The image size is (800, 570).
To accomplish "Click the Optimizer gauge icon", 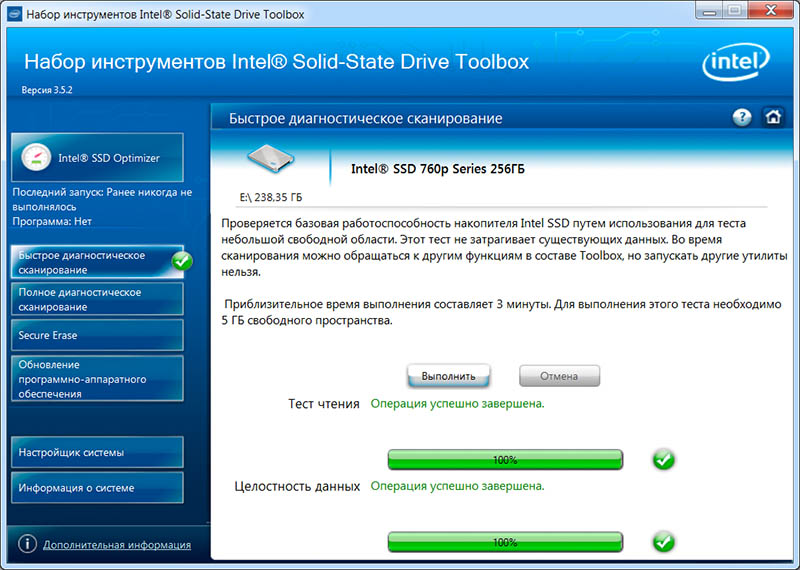I will pos(36,158).
